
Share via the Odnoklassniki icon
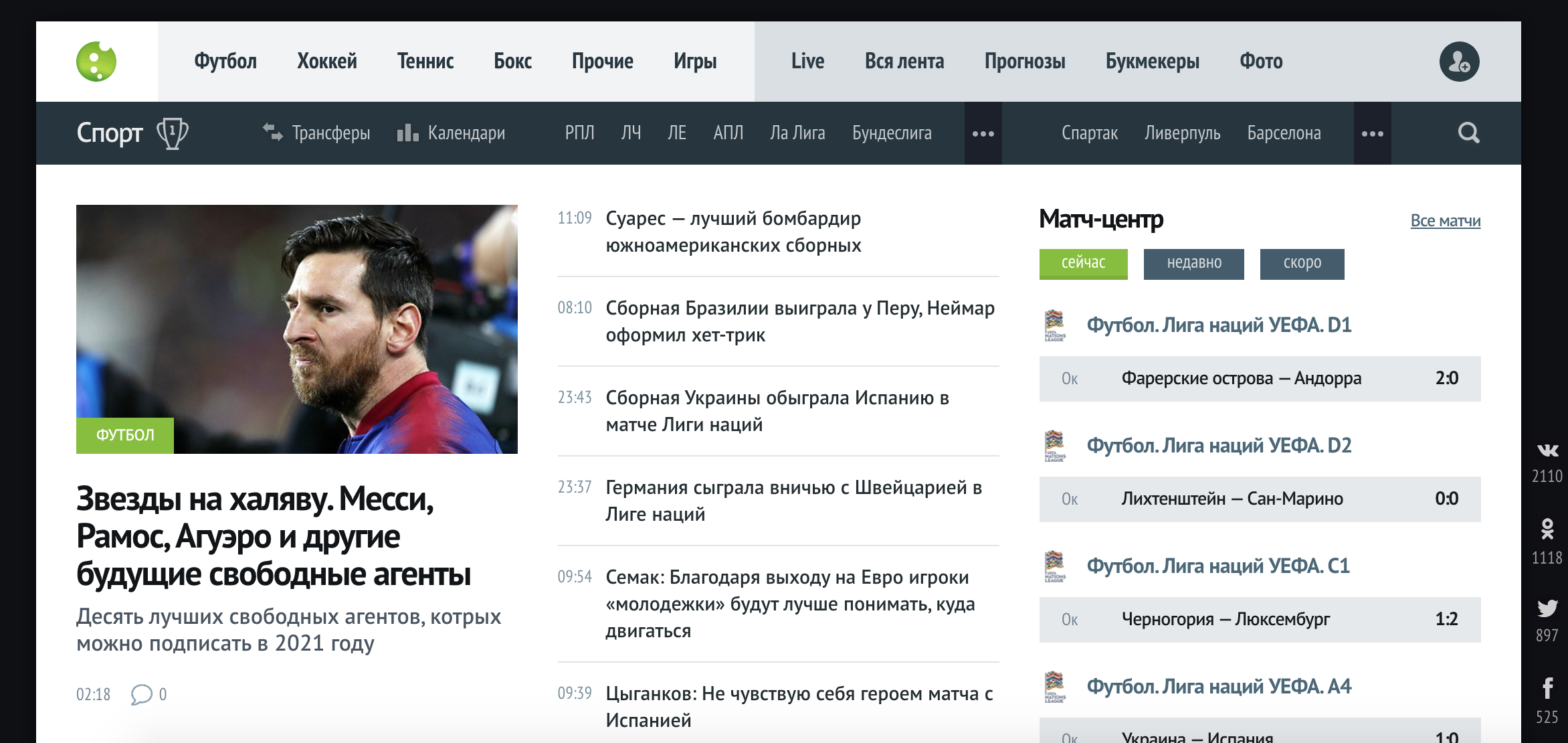[1547, 529]
